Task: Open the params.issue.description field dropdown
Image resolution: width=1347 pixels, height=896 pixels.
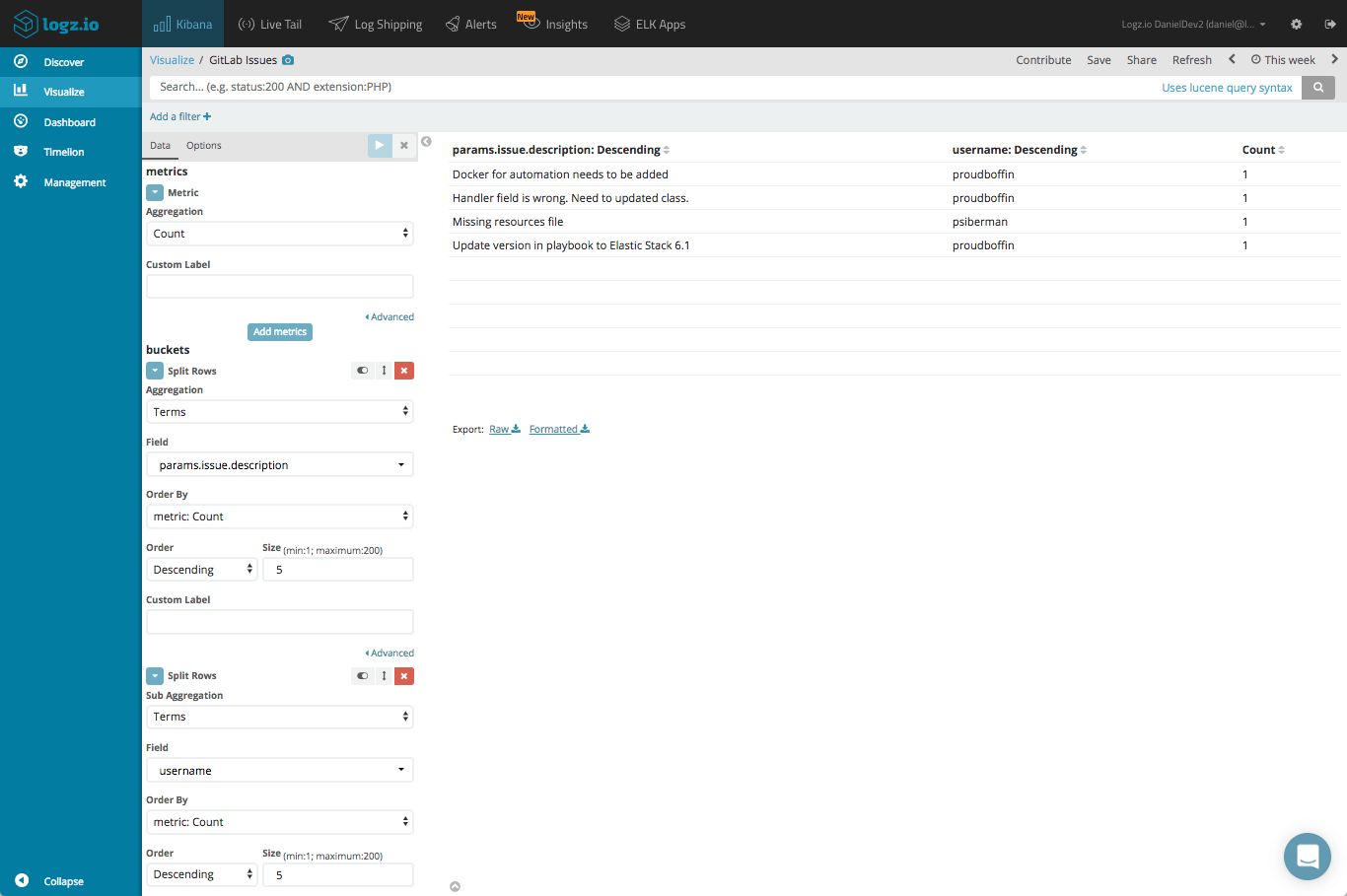Action: coord(279,465)
